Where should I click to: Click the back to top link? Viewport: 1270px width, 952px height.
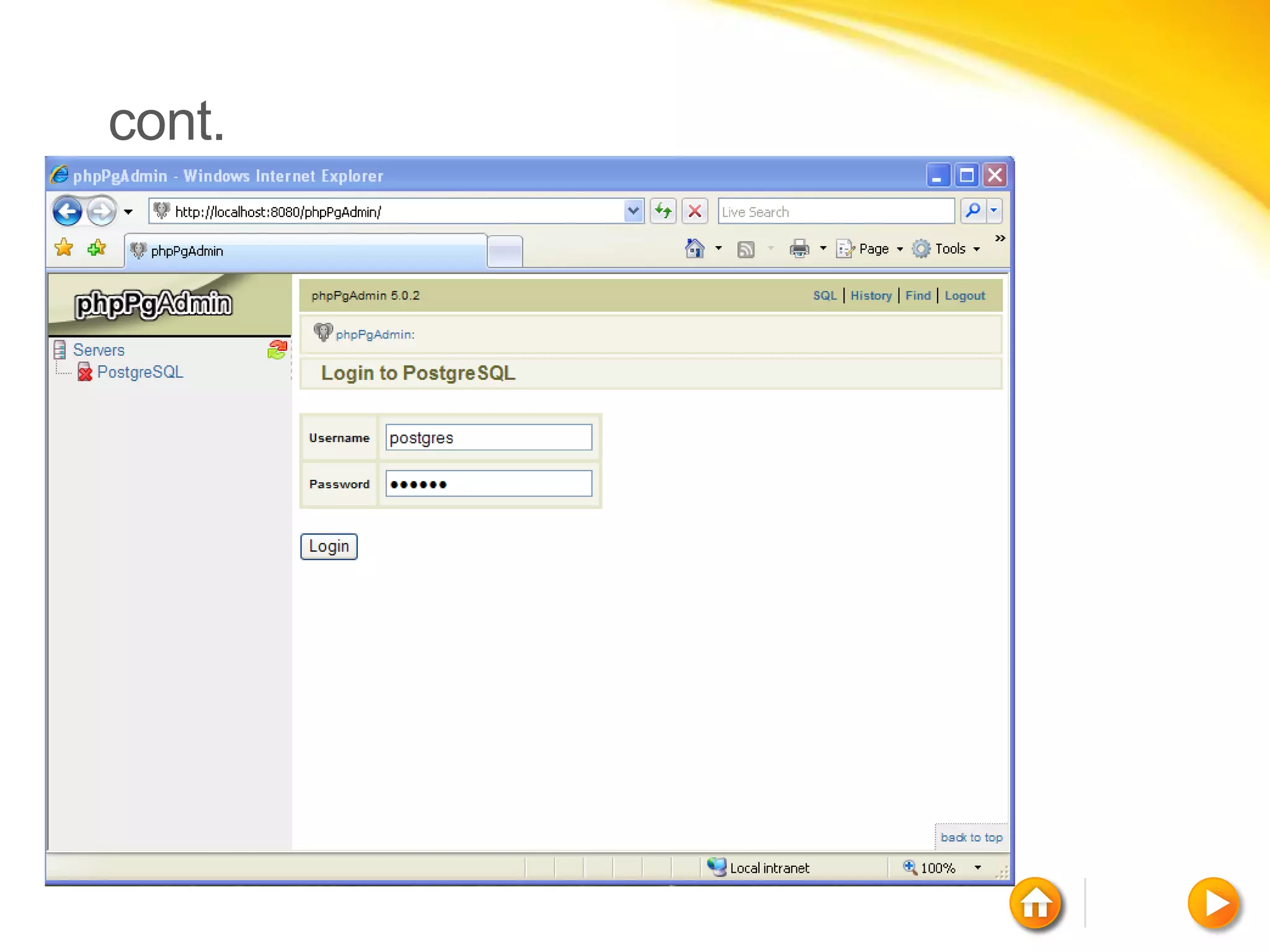point(971,837)
